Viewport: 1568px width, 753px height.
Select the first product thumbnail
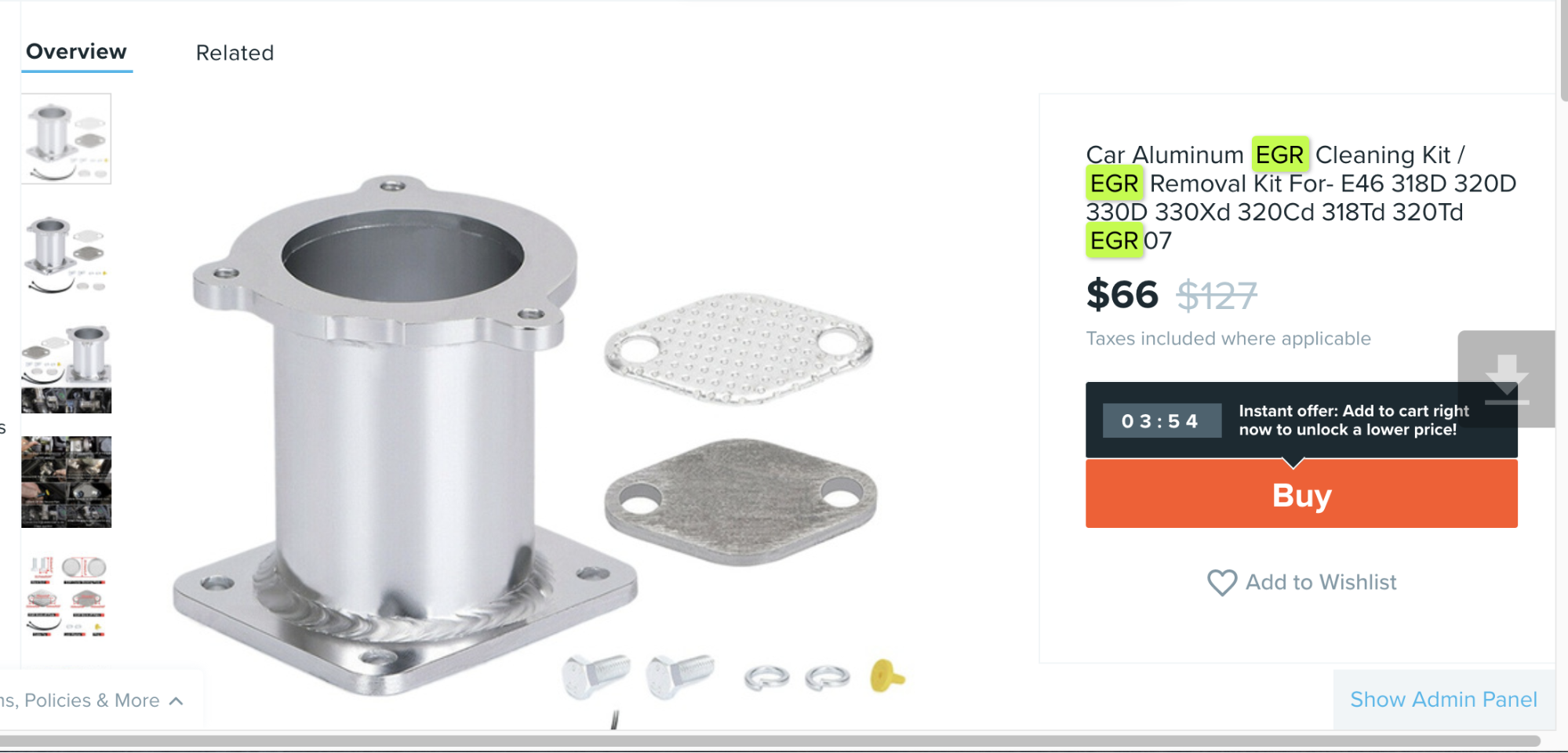pos(67,139)
